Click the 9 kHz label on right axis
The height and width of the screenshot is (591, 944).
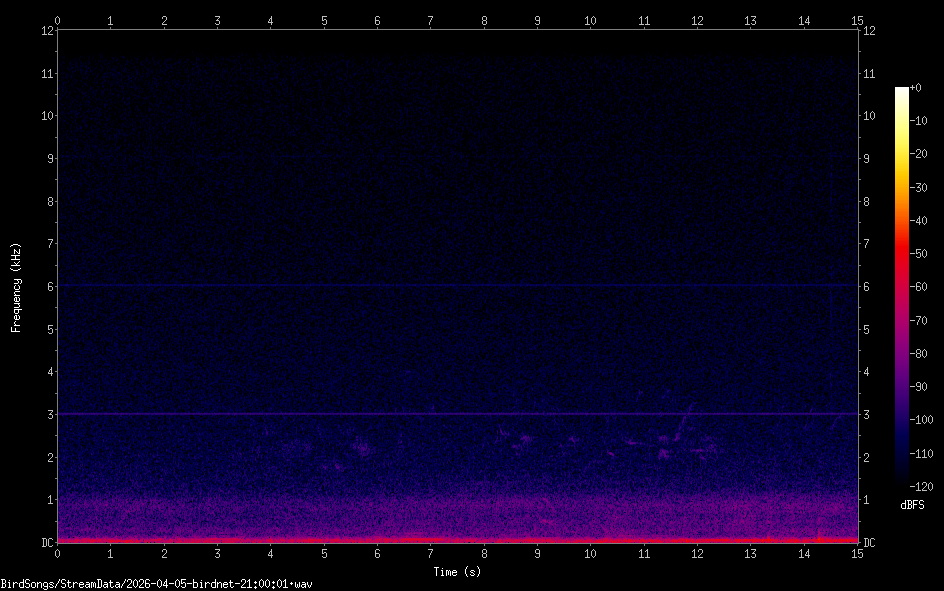[x=868, y=158]
